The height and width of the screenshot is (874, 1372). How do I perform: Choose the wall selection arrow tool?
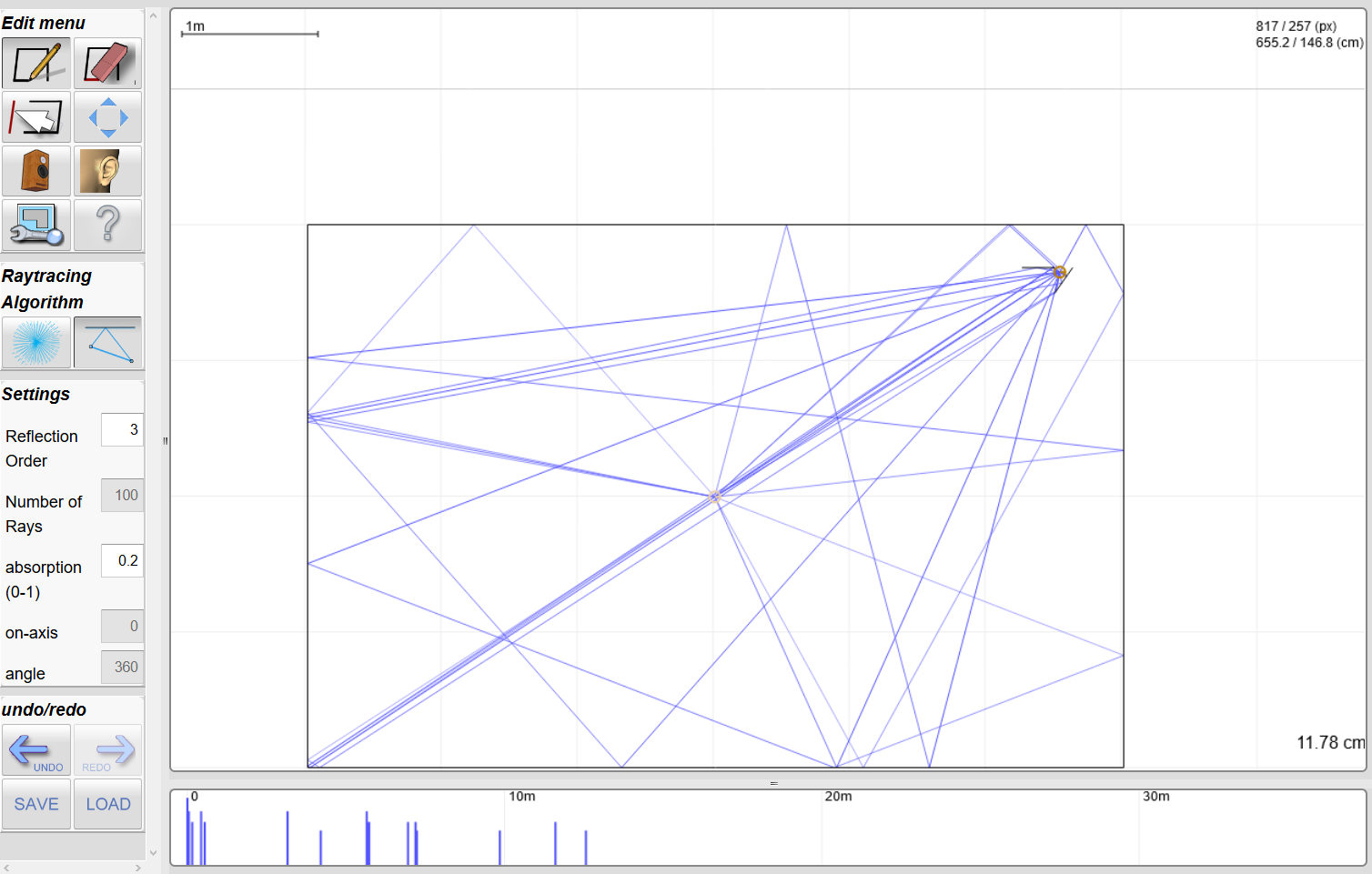click(x=36, y=117)
